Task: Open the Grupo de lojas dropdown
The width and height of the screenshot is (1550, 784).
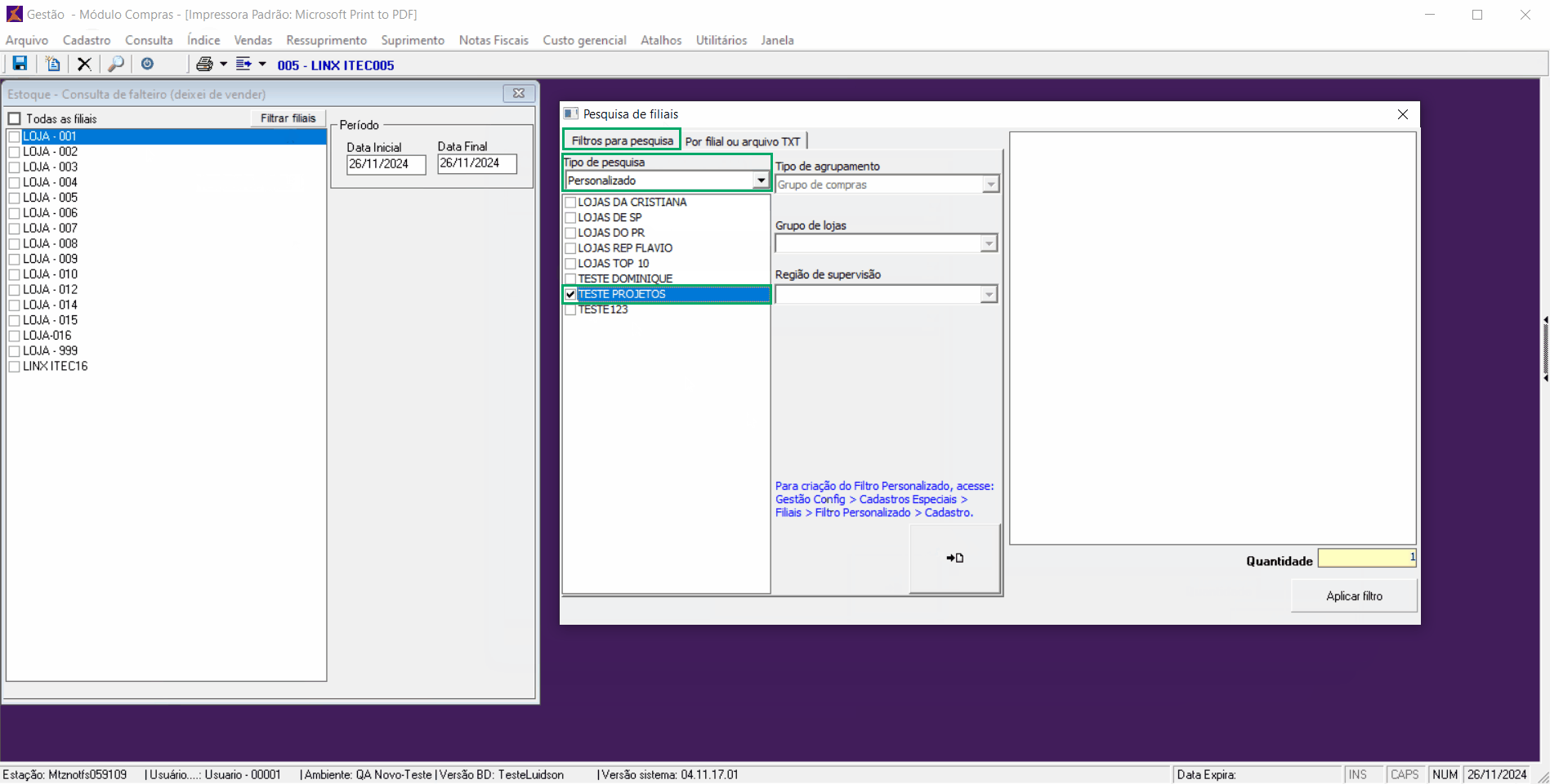Action: (x=989, y=243)
